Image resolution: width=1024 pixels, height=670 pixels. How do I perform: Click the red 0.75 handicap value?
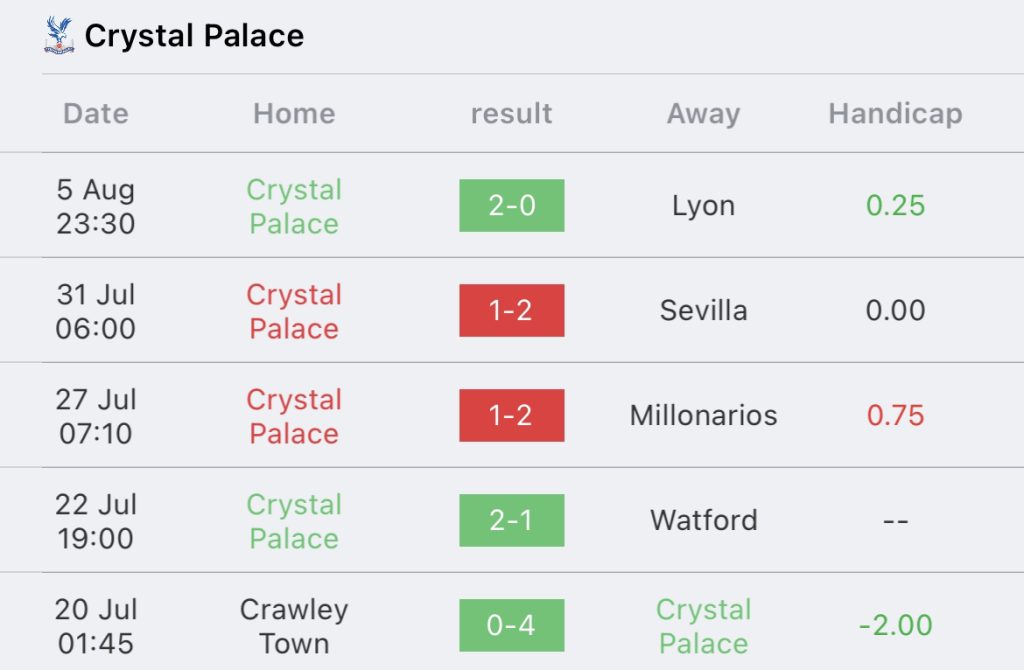click(x=895, y=415)
